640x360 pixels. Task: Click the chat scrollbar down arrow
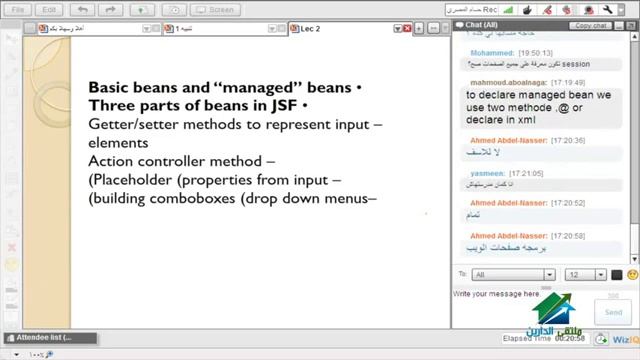(634, 259)
